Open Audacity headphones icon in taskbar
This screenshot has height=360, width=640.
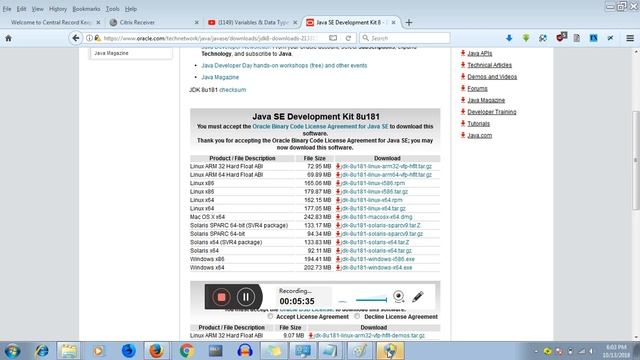pos(244,351)
